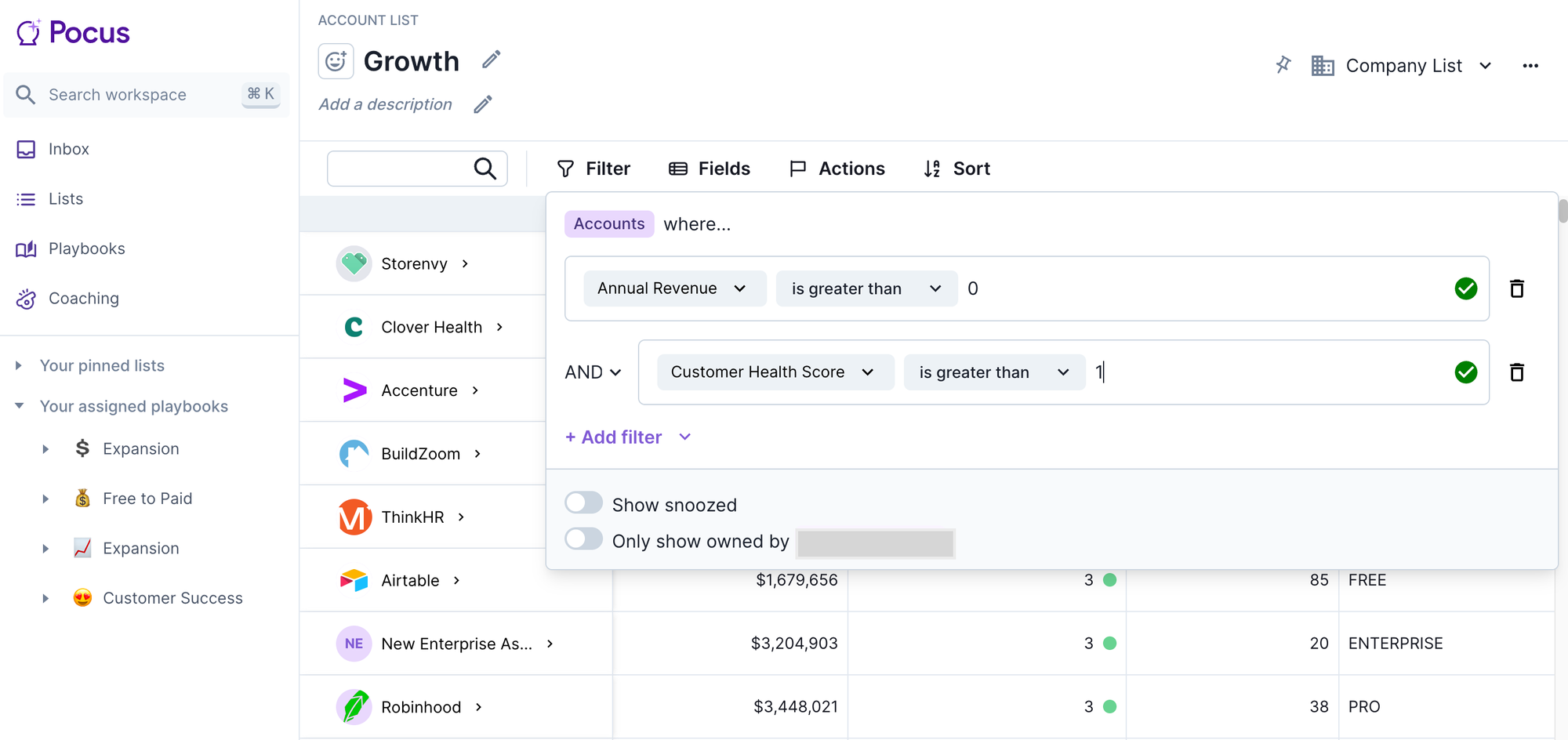Open the Filter panel

(593, 169)
